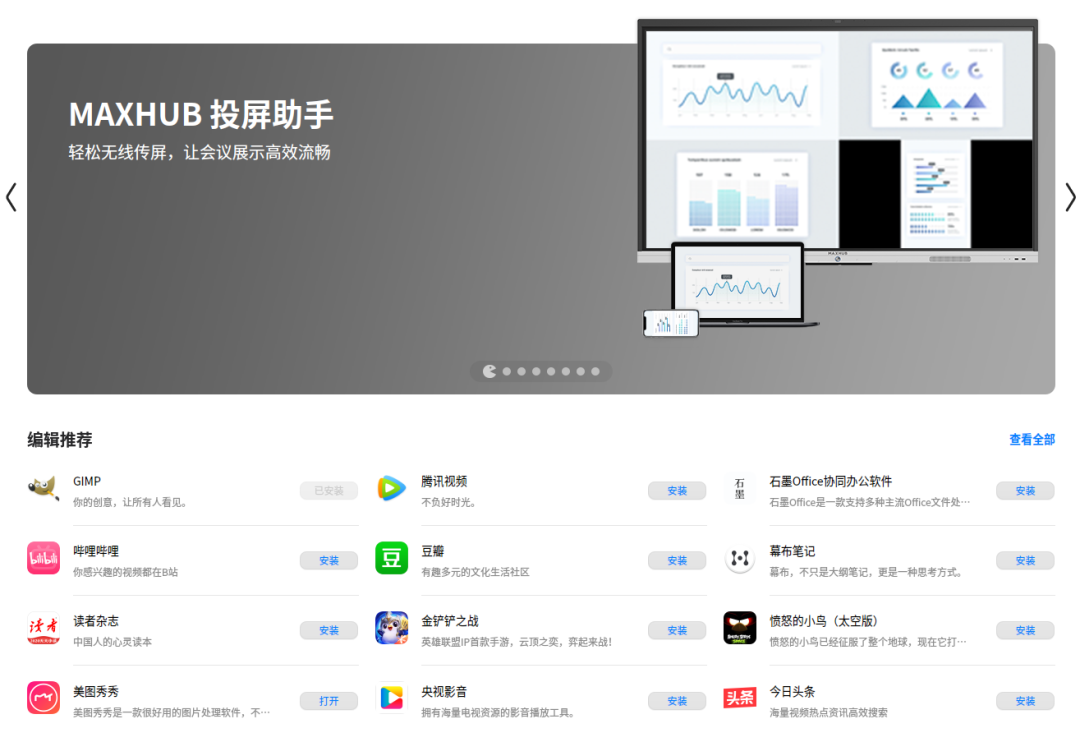
Task: Select the third banner pagination dot
Action: [x=521, y=371]
